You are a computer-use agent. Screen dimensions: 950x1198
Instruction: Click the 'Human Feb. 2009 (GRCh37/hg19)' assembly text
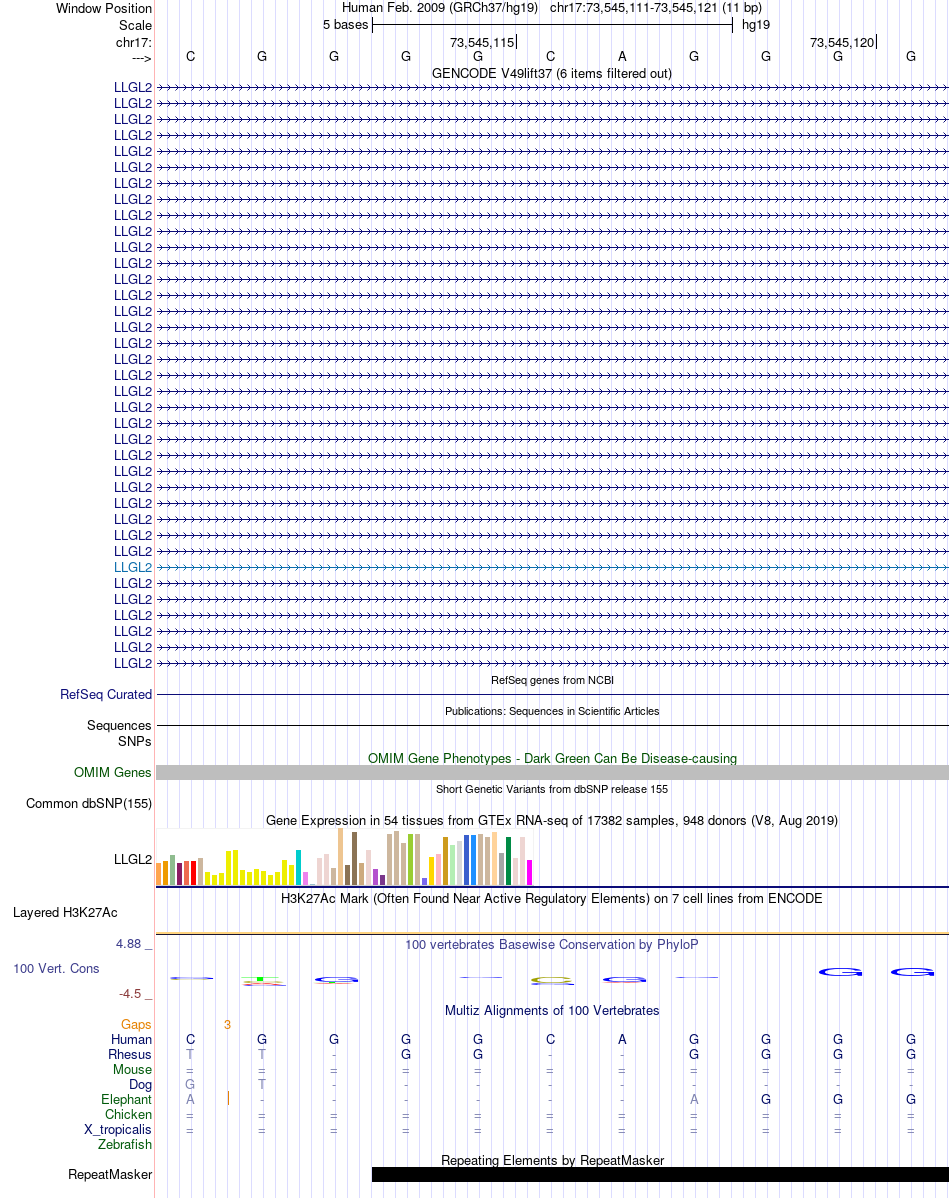[x=439, y=8]
